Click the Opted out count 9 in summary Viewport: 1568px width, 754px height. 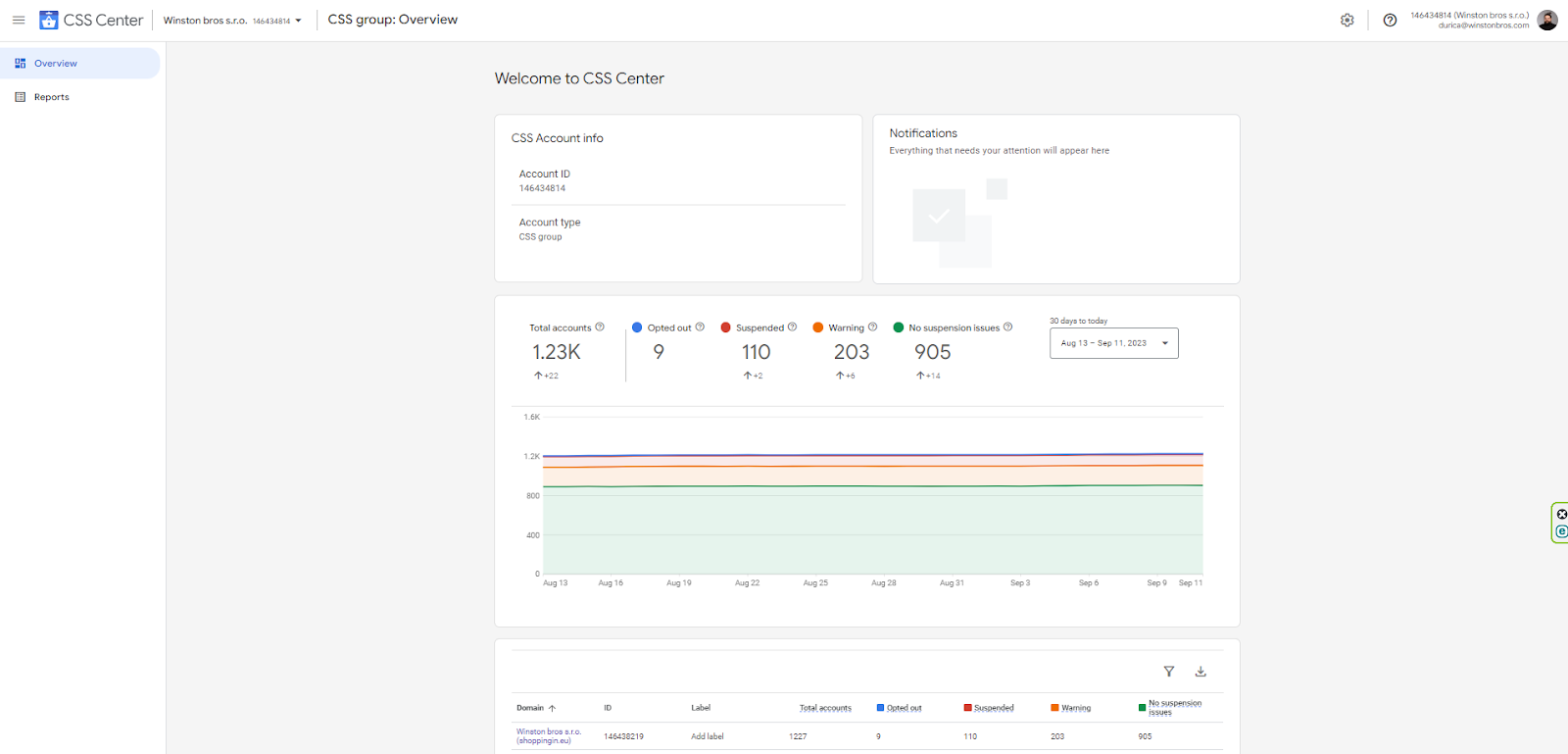coord(659,352)
